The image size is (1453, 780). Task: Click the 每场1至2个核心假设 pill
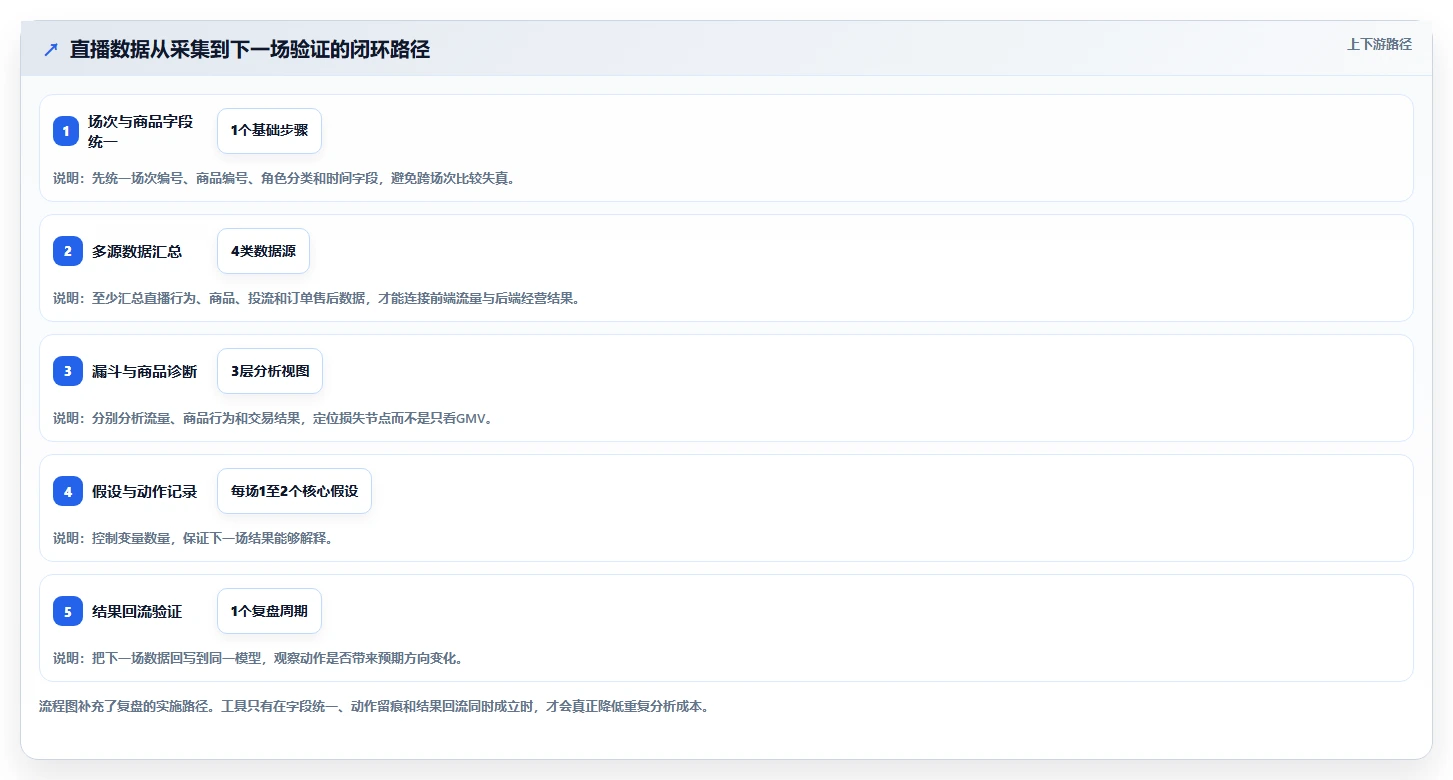click(294, 491)
